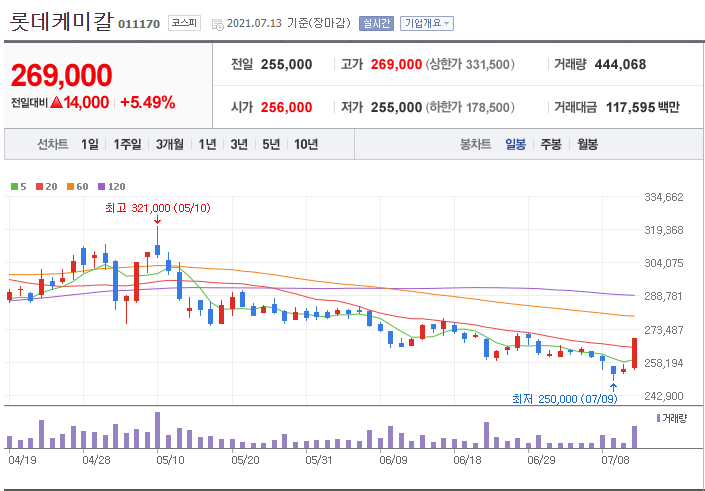Click the red up triangle next to 14,000
This screenshot has height=491, width=705.
coord(56,103)
